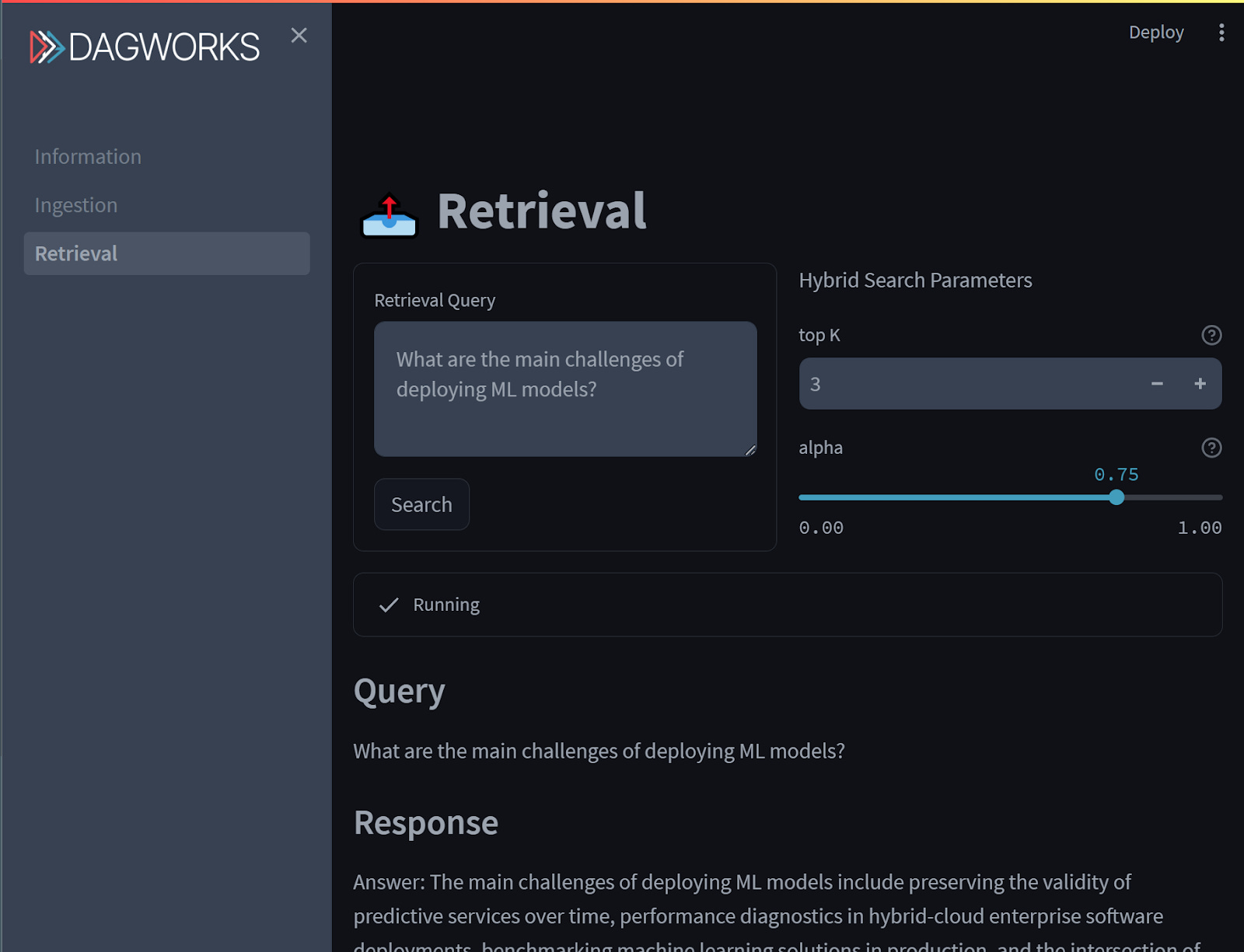Click the alpha help question icon

pyautogui.click(x=1211, y=447)
